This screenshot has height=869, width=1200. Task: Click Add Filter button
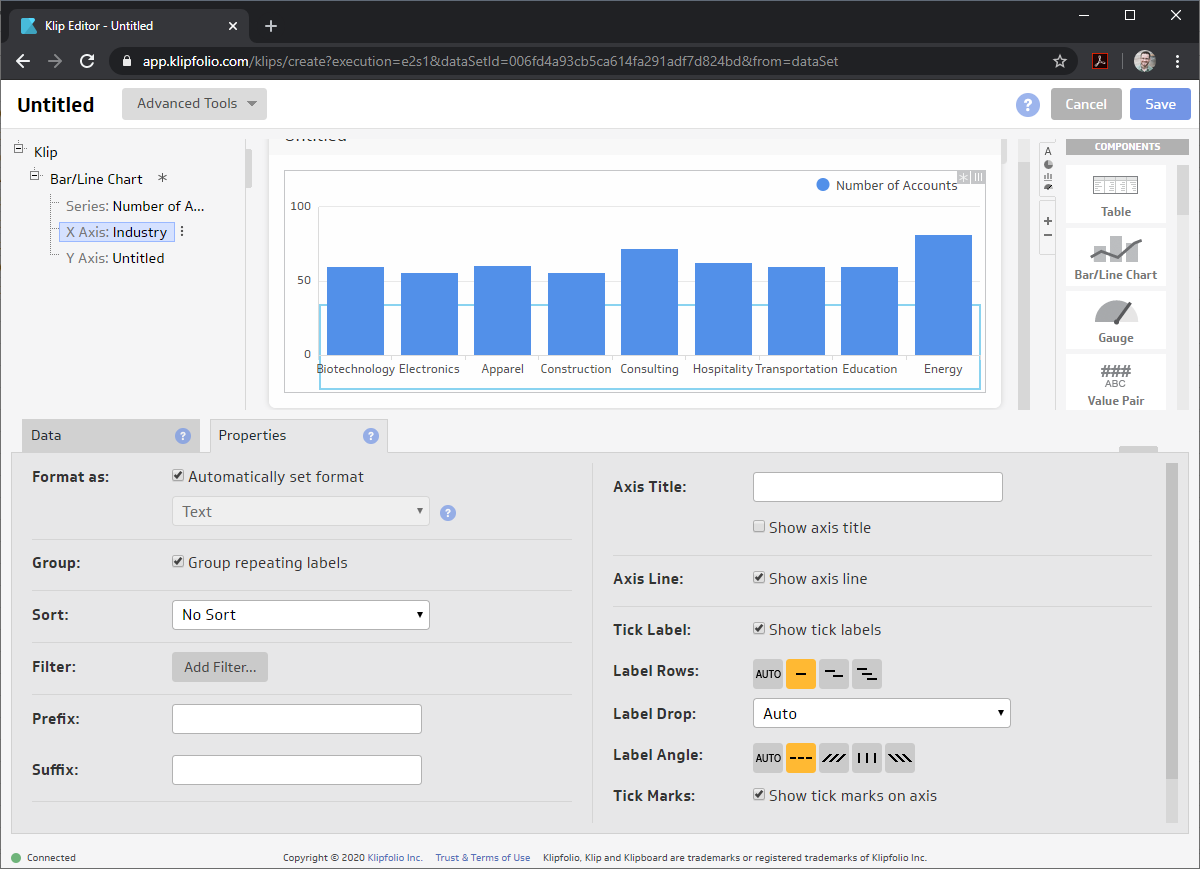(x=220, y=667)
